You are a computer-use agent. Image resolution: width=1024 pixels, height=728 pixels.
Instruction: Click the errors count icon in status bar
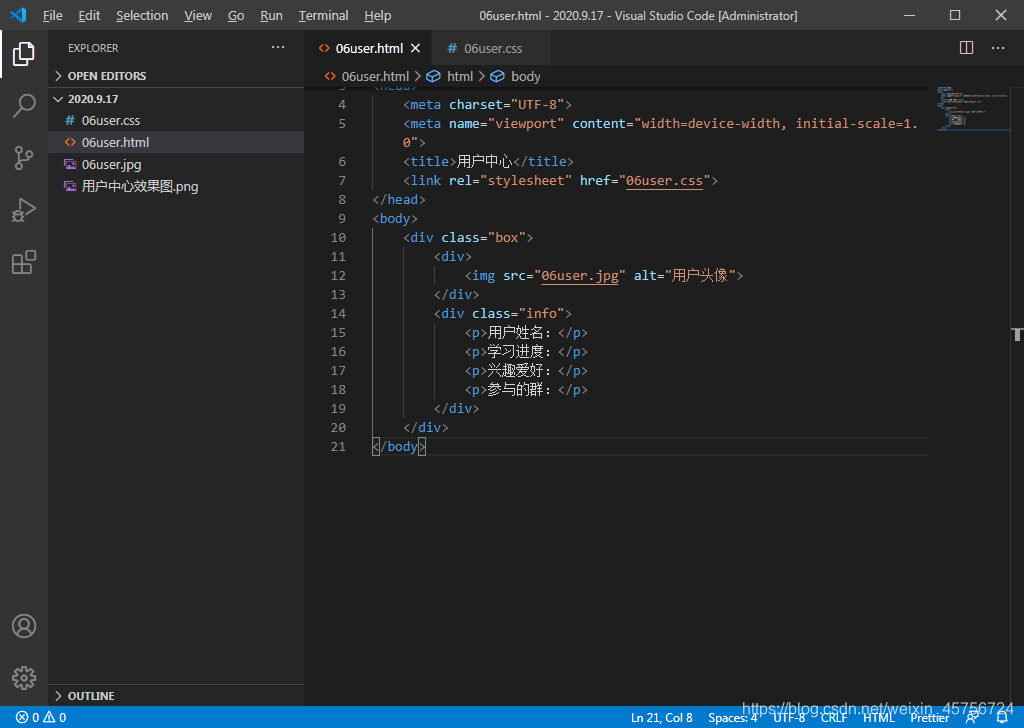click(x=22, y=718)
